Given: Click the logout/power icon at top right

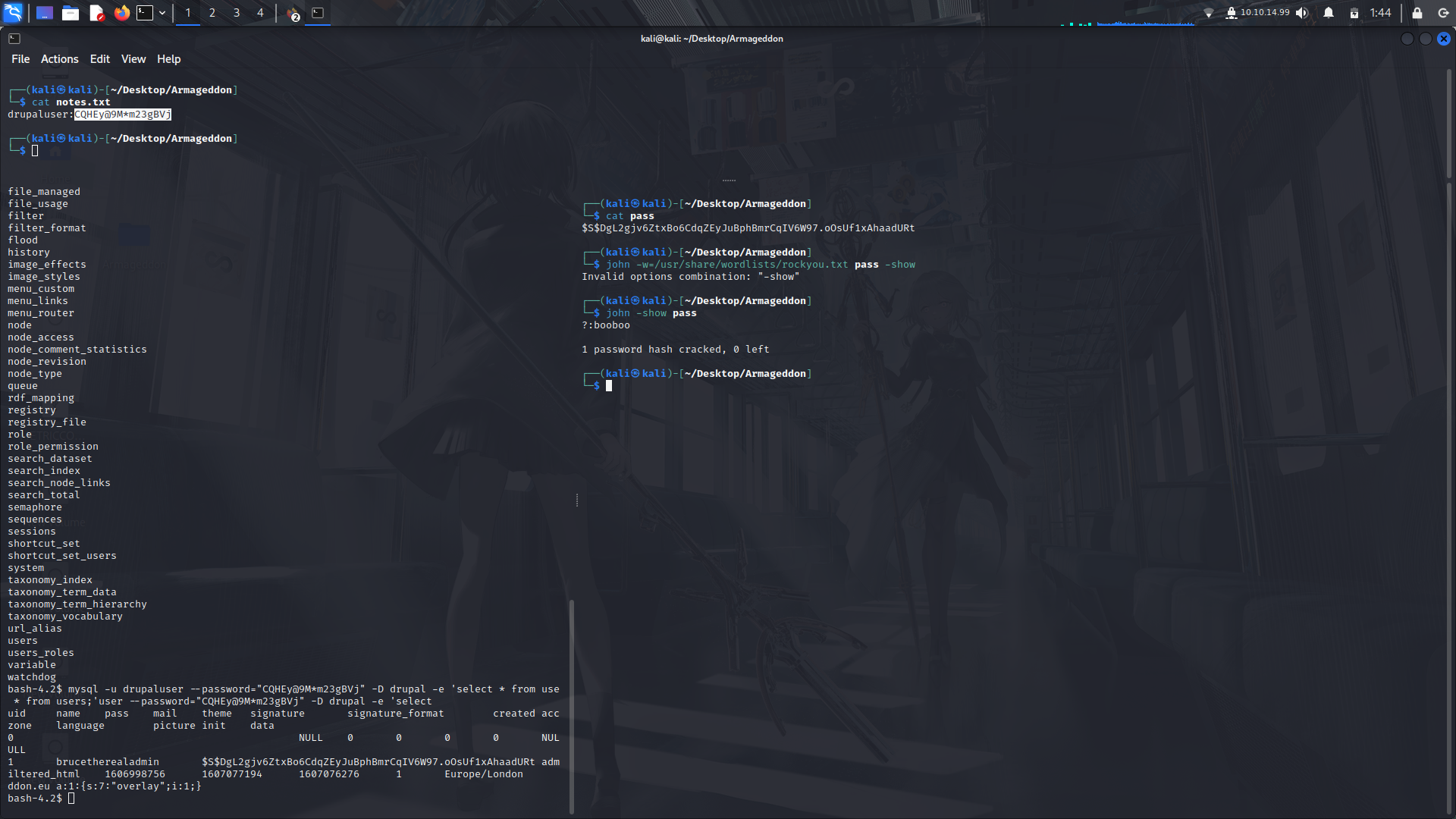Looking at the screenshot, I should pyautogui.click(x=1442, y=12).
